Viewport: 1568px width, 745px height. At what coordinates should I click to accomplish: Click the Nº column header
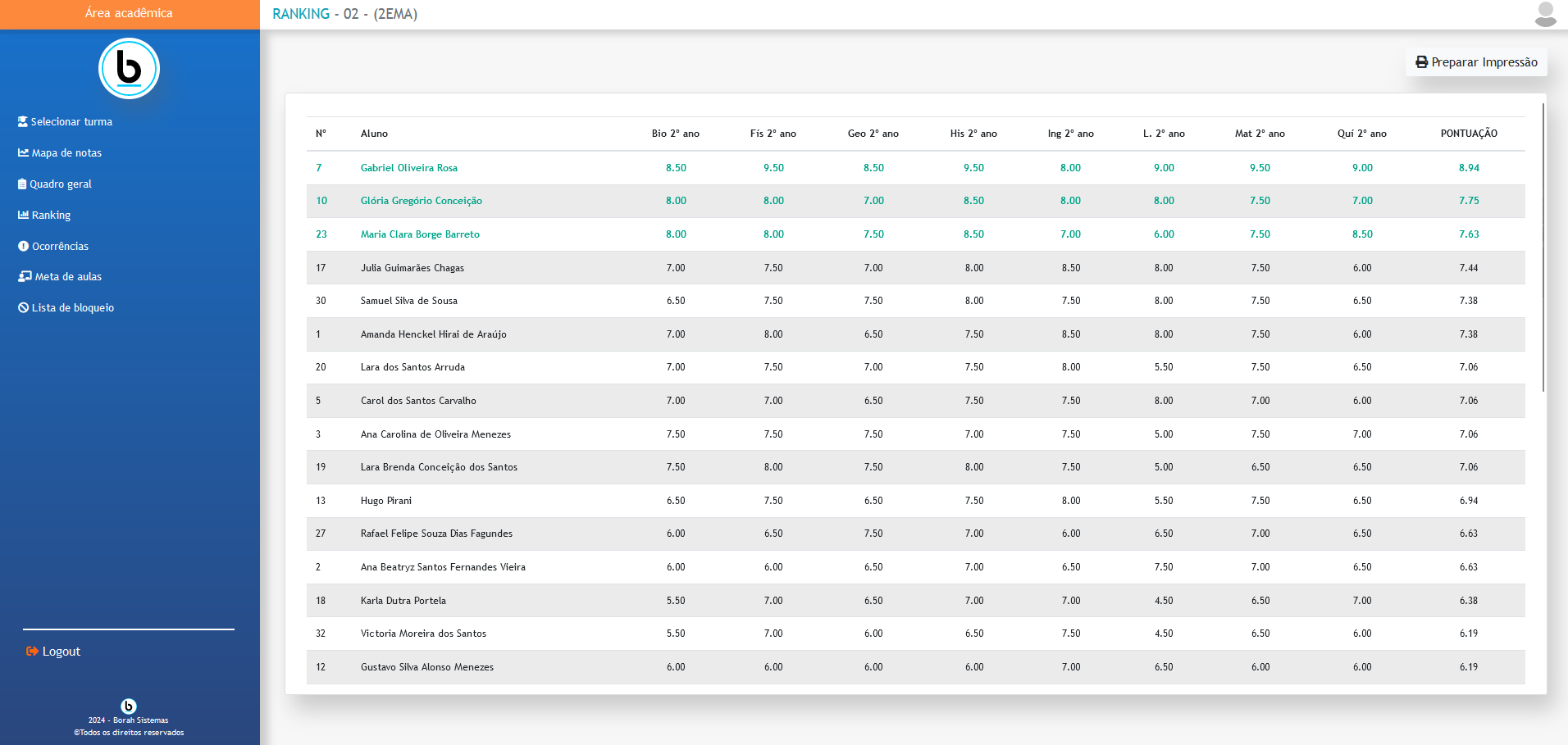[321, 133]
